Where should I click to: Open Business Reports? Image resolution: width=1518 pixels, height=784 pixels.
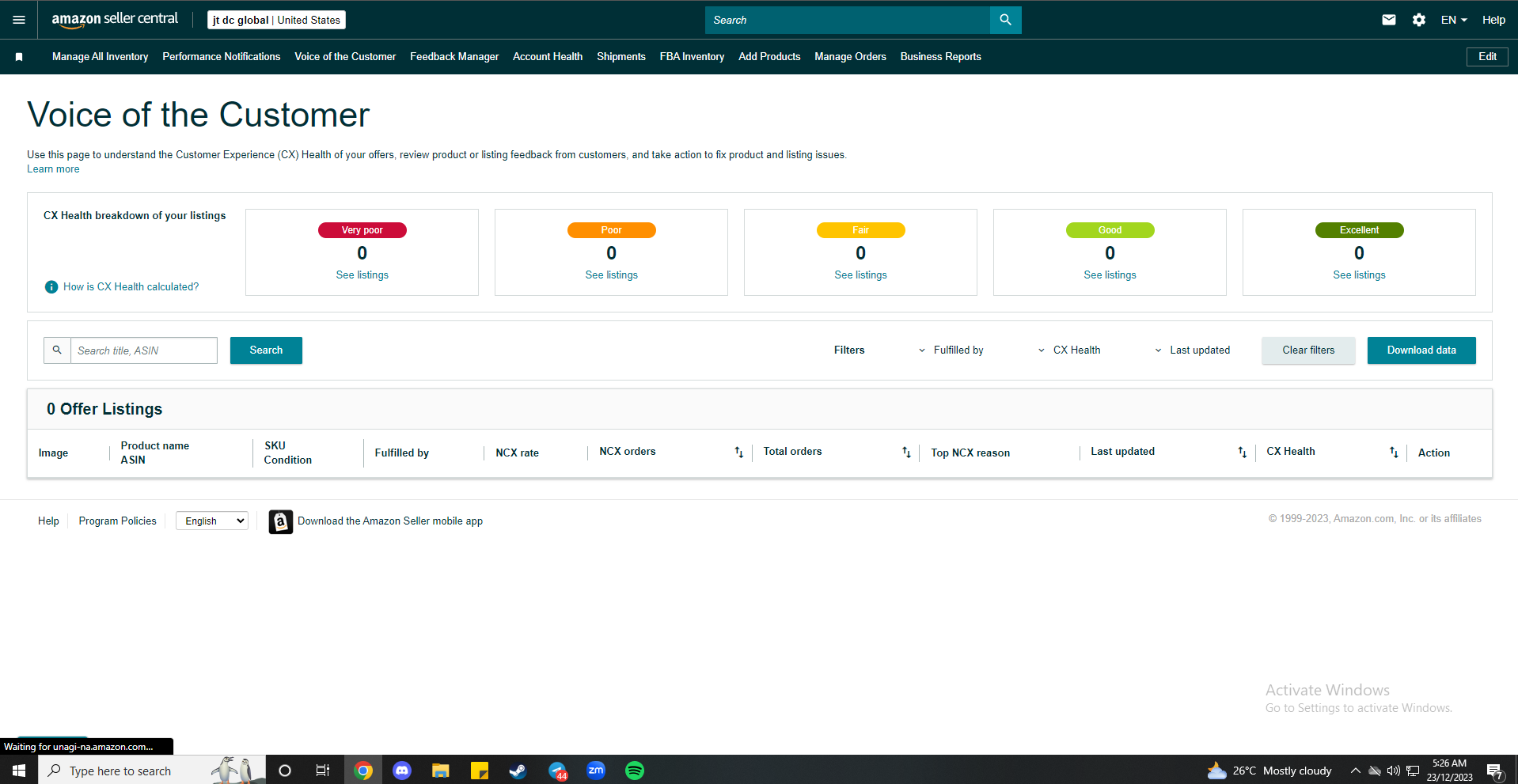(x=941, y=57)
